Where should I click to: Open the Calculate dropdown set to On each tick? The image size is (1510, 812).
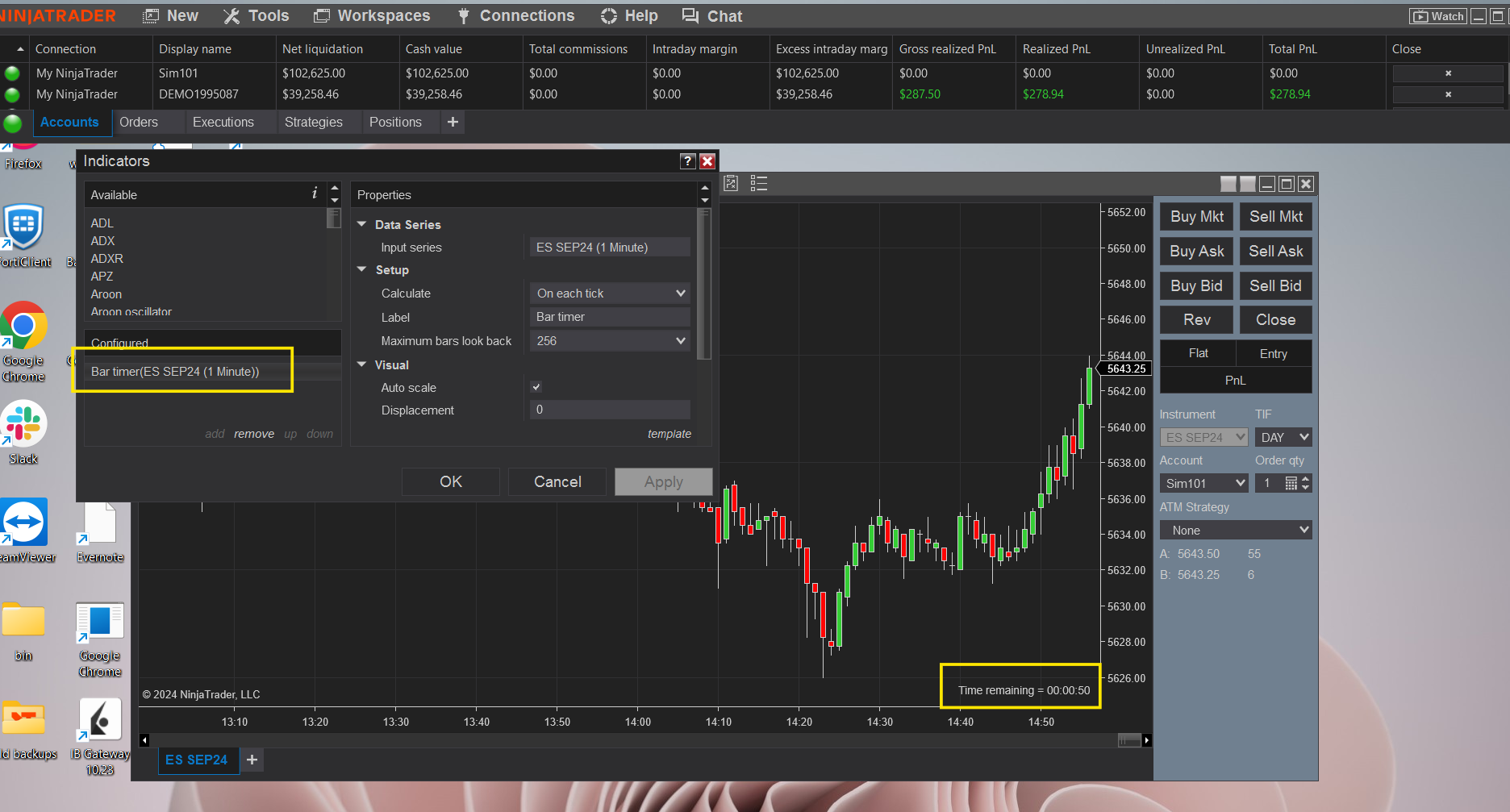pos(610,294)
